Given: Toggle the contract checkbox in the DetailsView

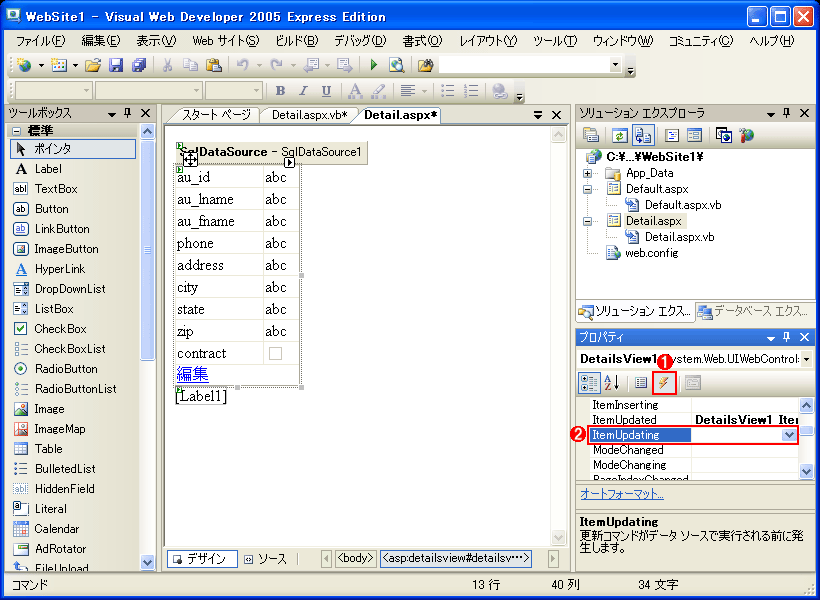Looking at the screenshot, I should [x=275, y=354].
